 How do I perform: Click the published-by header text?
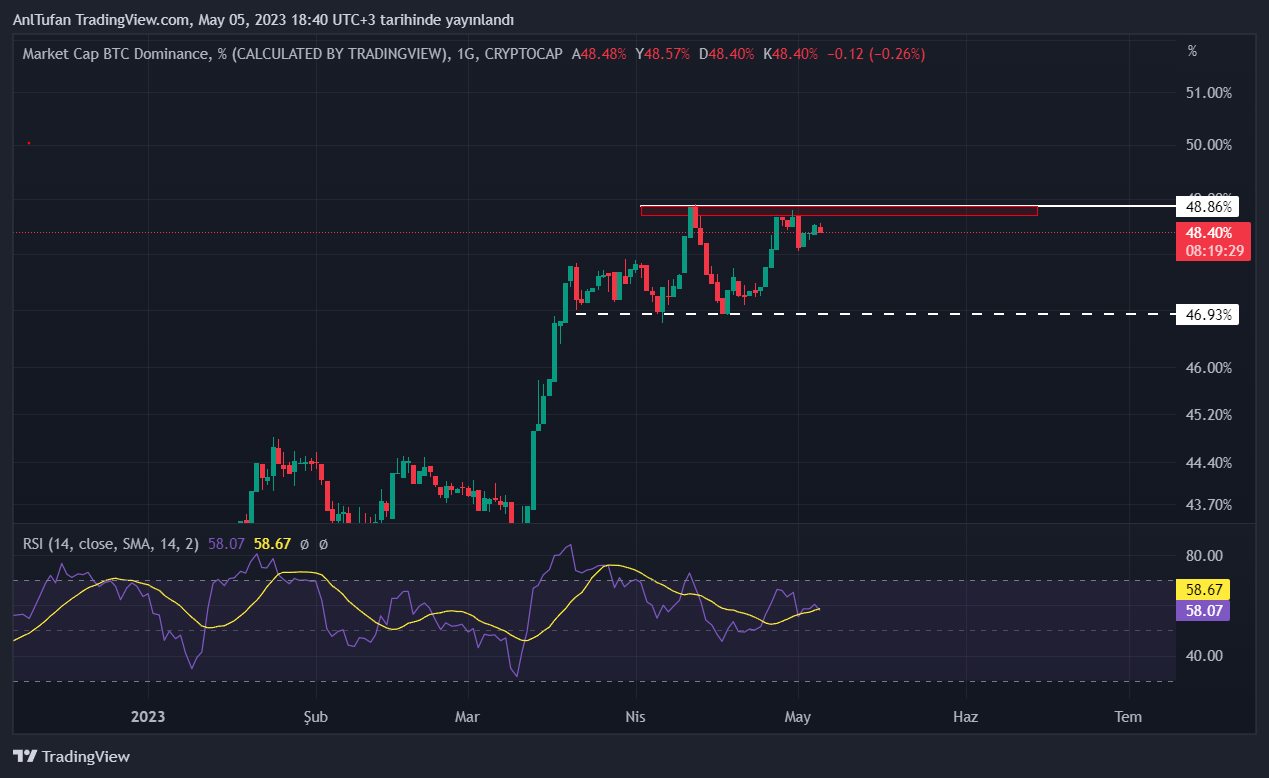[x=264, y=20]
